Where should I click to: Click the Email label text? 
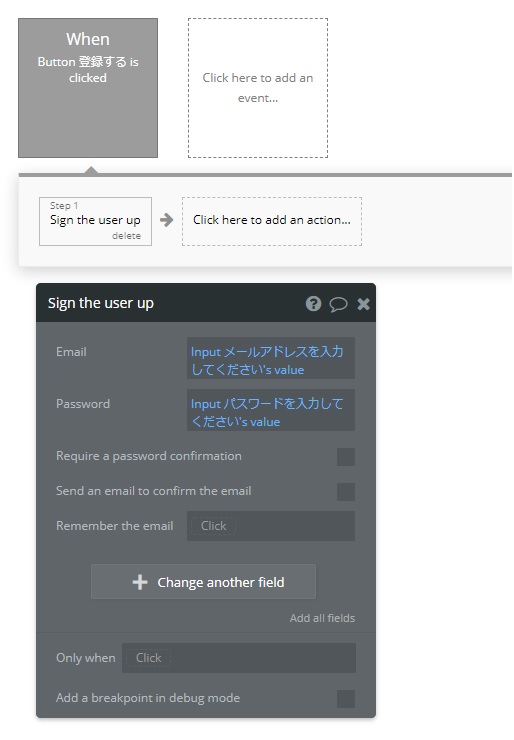click(x=71, y=352)
